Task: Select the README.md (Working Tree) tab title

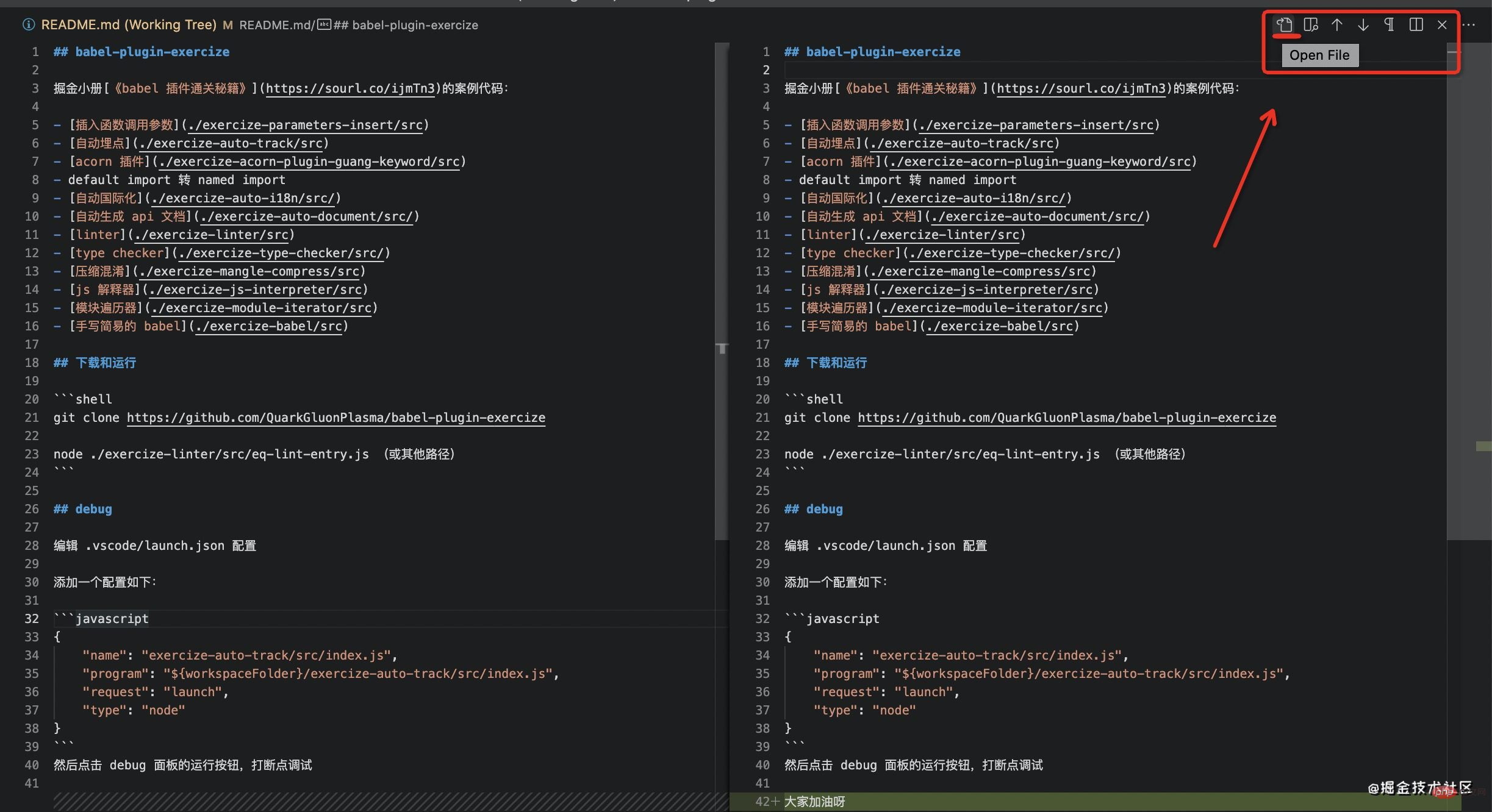Action: tap(128, 25)
